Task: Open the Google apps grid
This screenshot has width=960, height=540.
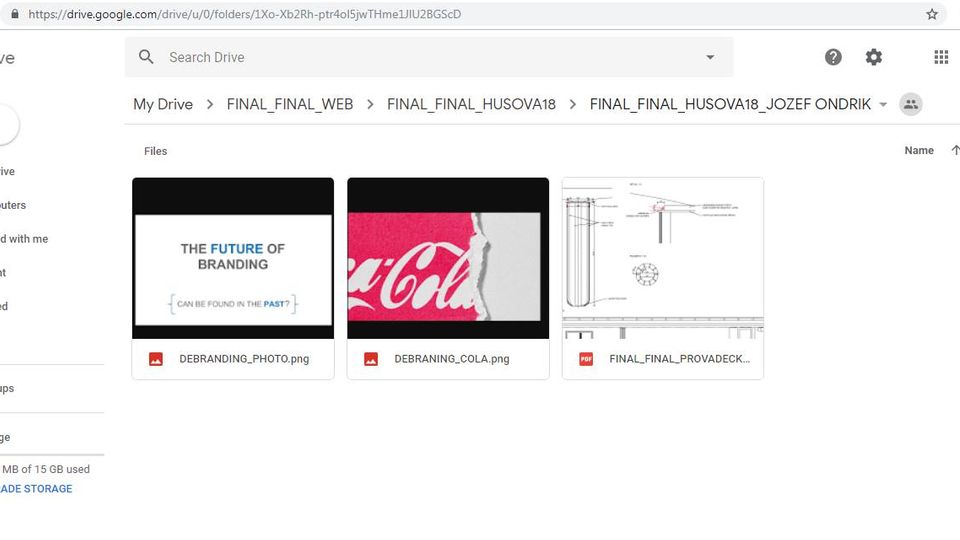Action: pyautogui.click(x=941, y=57)
